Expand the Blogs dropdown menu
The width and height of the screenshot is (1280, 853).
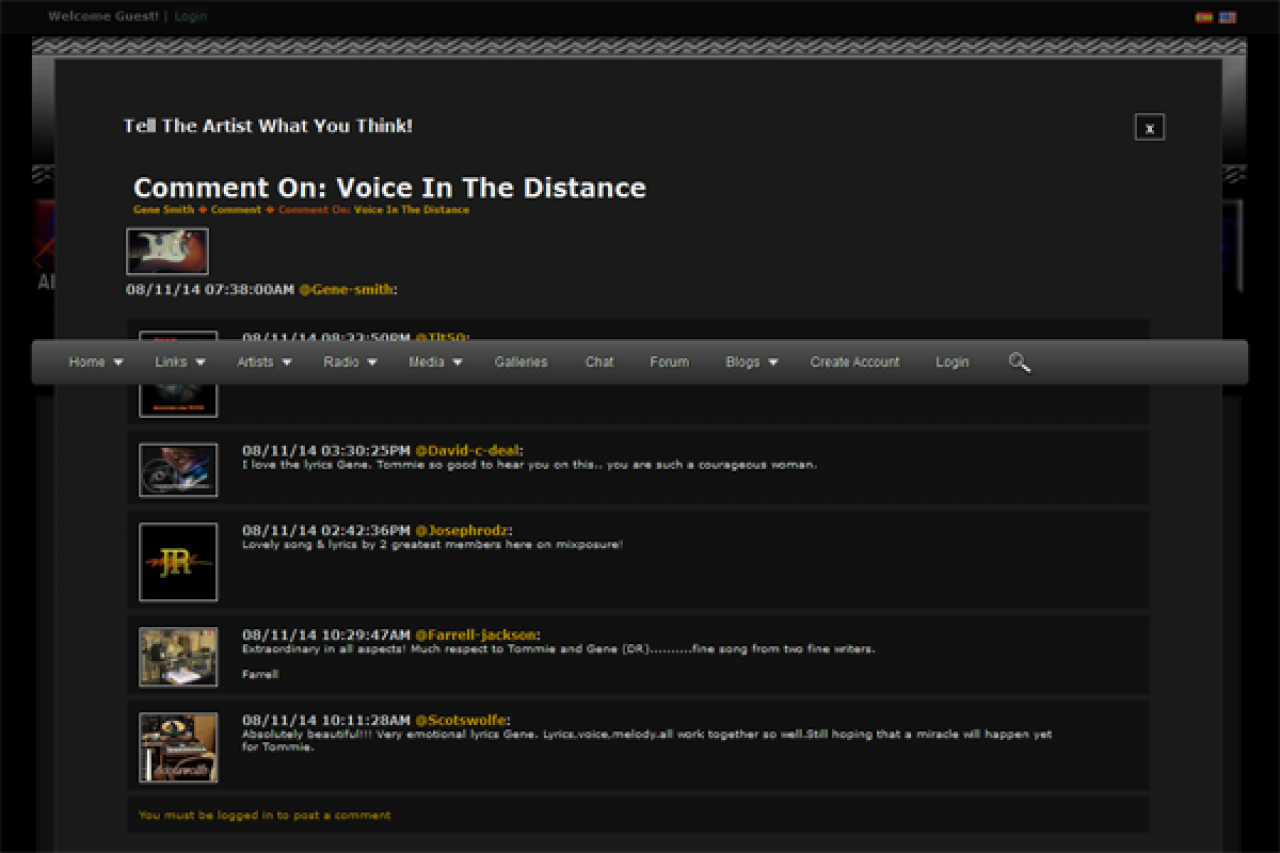(752, 362)
